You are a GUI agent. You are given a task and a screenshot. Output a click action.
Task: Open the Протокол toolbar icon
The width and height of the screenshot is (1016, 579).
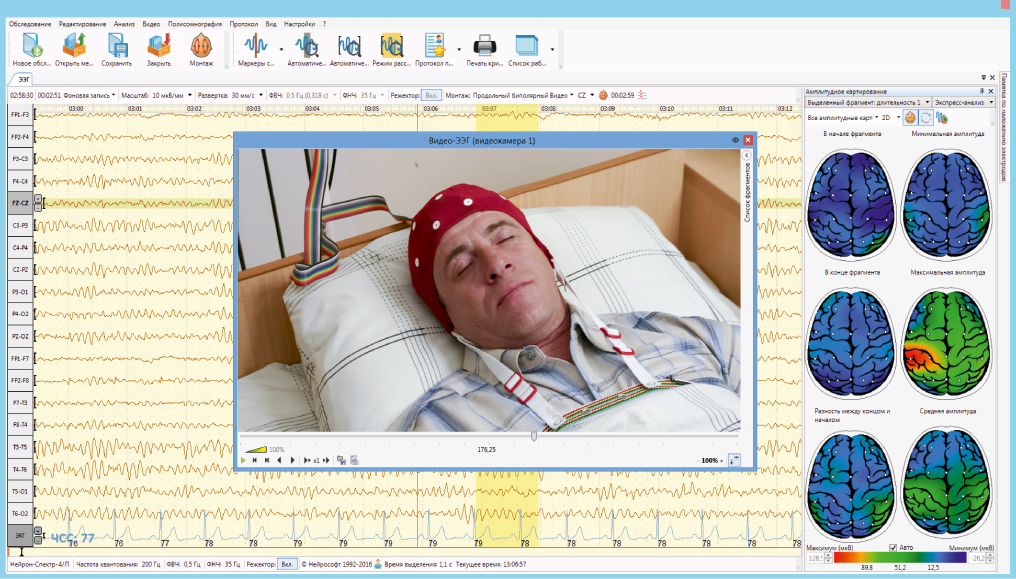[435, 46]
